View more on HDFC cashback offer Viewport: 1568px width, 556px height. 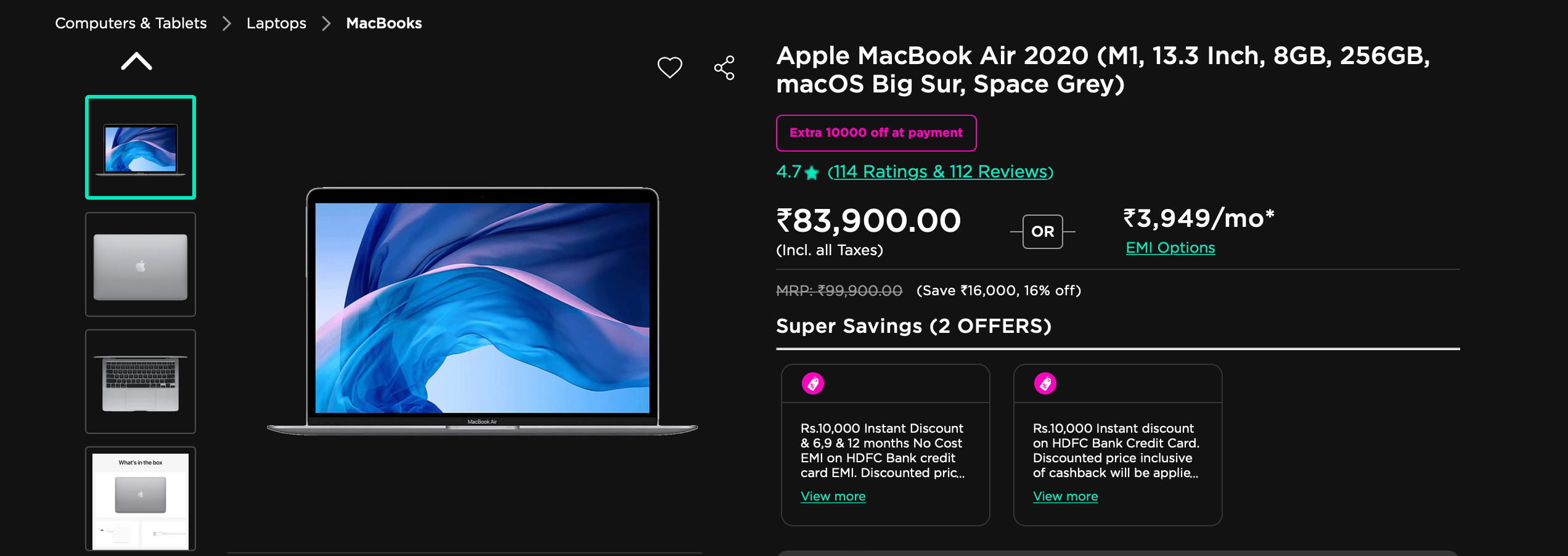(x=1065, y=496)
